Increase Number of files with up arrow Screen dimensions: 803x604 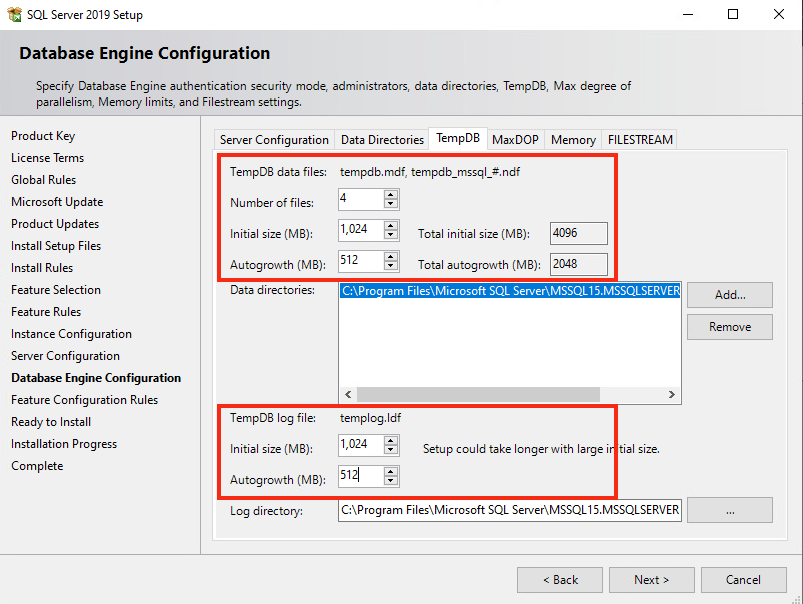pos(391,195)
